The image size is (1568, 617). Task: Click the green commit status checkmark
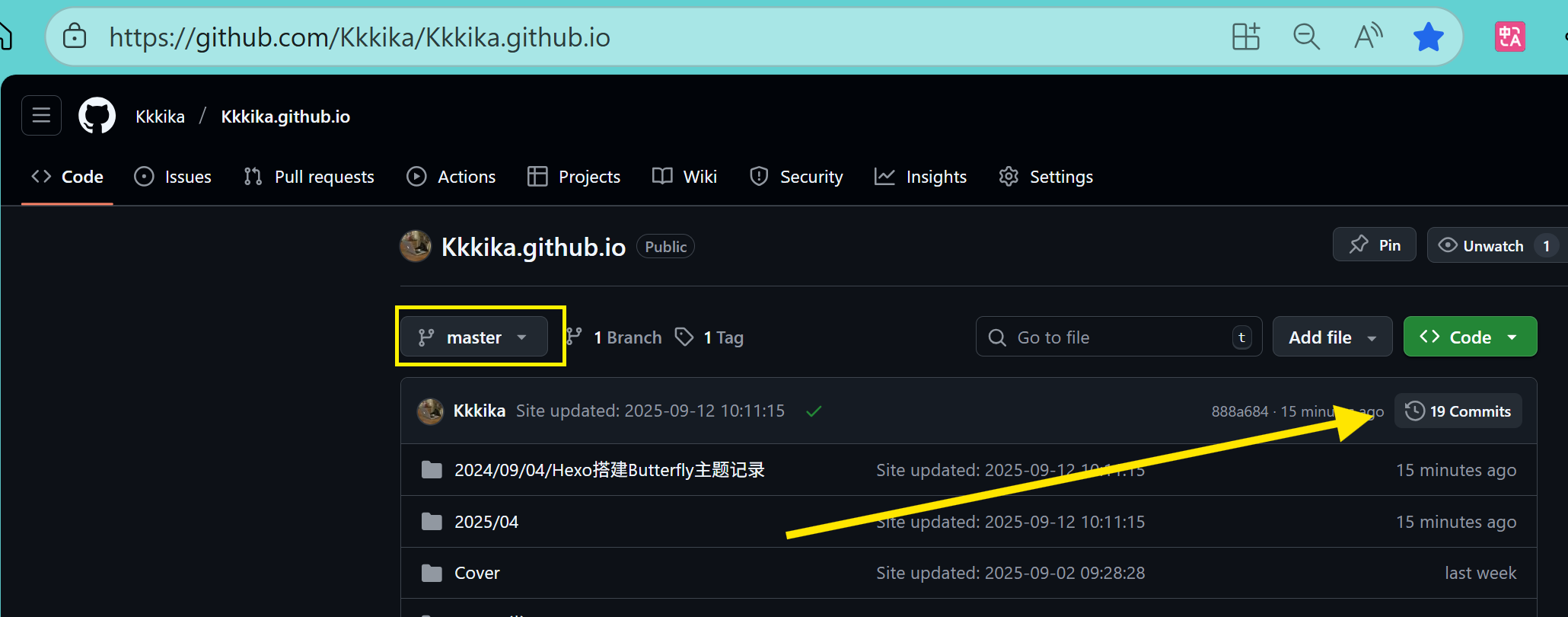click(x=814, y=411)
